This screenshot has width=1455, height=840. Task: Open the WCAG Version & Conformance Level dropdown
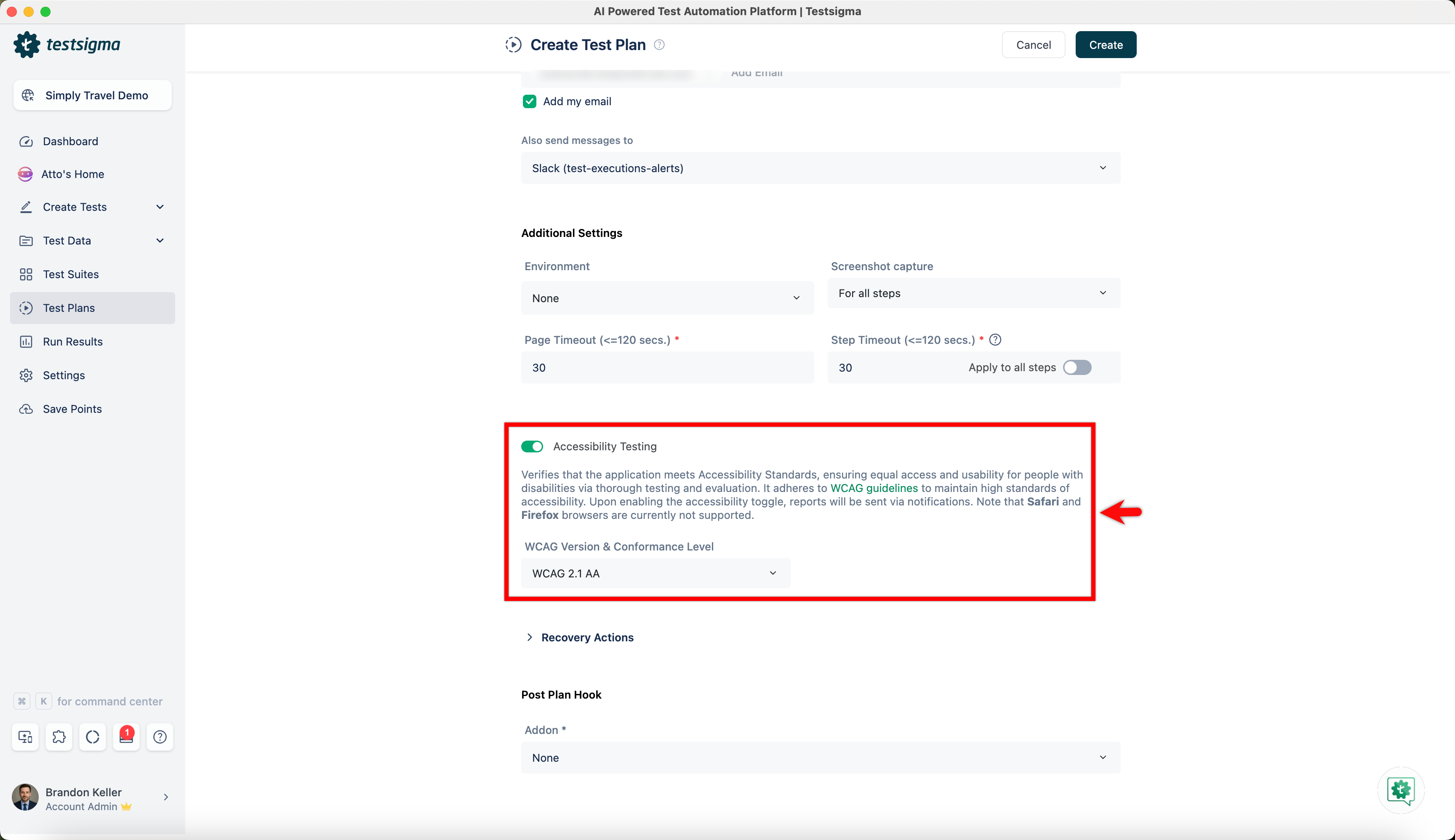coord(655,574)
